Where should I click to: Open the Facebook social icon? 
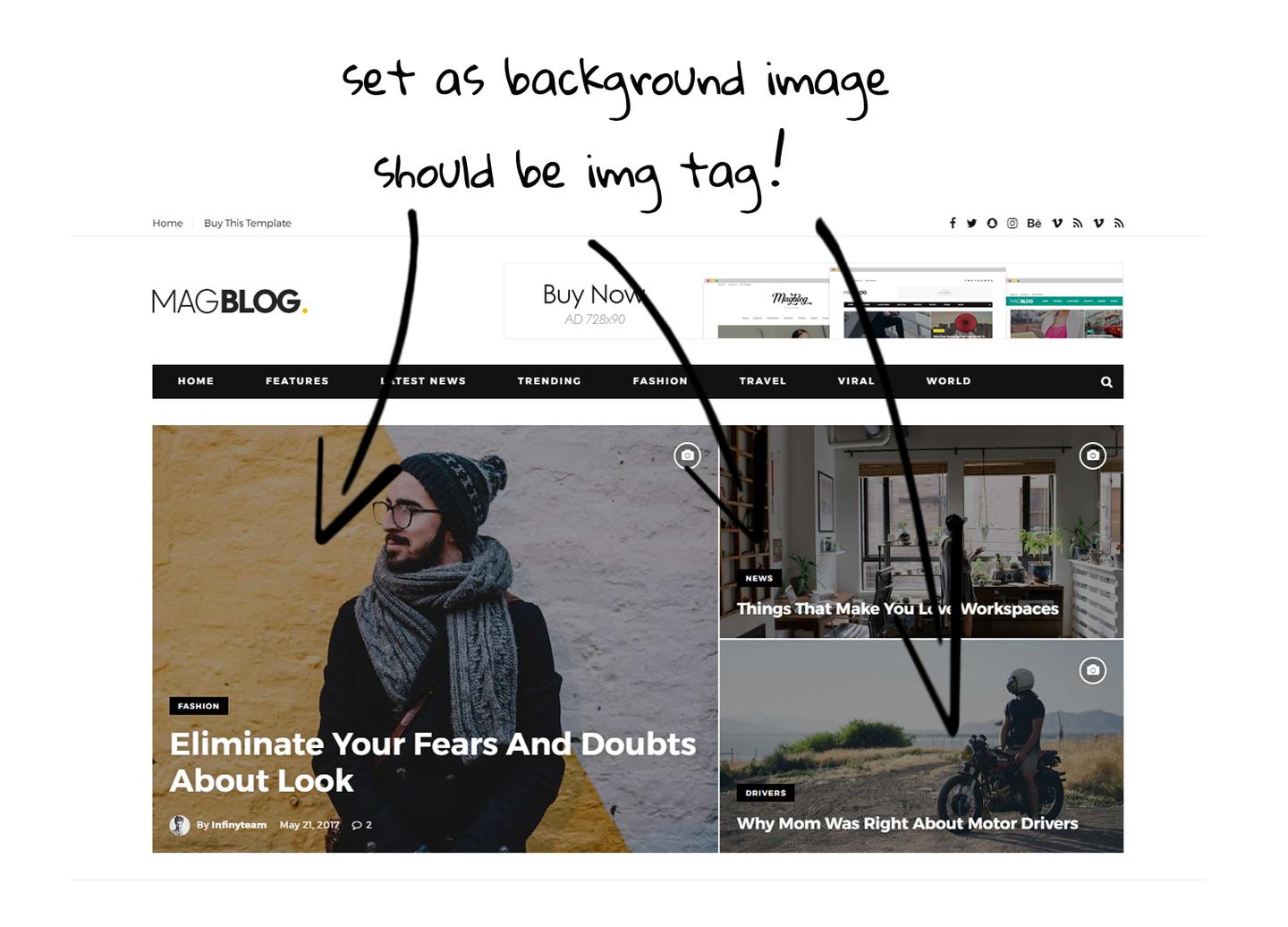953,224
